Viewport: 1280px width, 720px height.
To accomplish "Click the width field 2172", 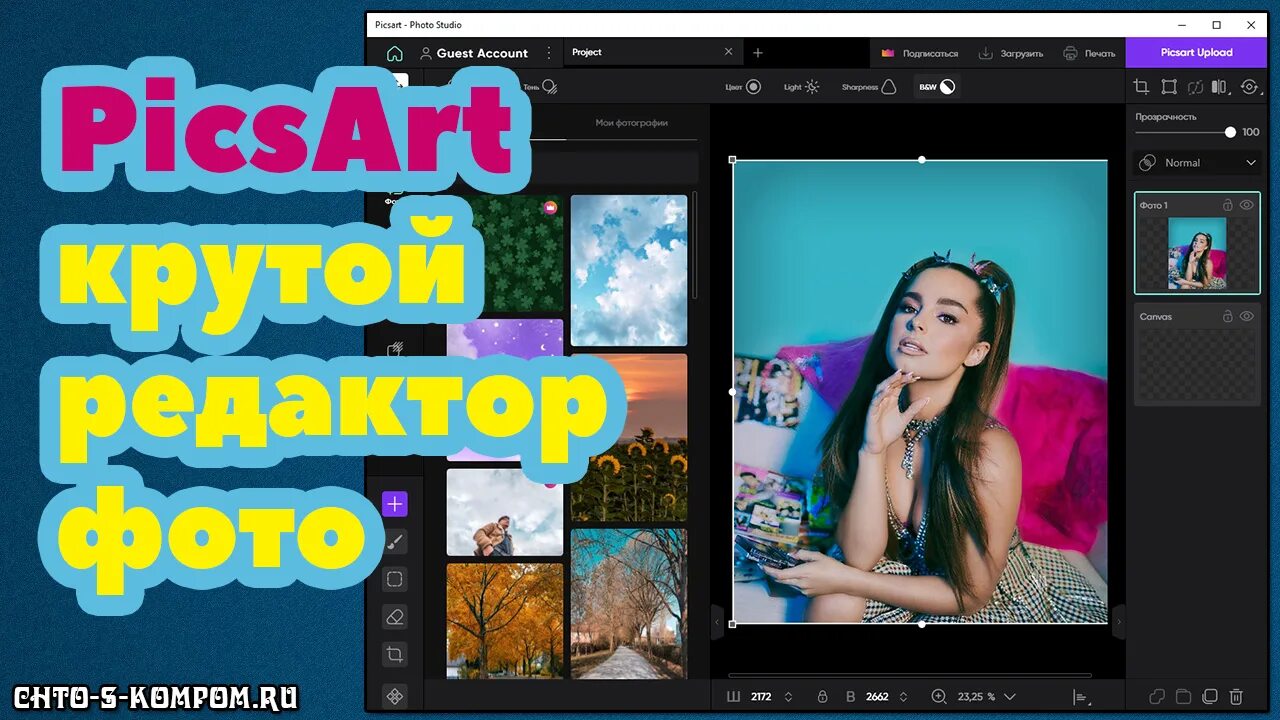I will coord(761,696).
